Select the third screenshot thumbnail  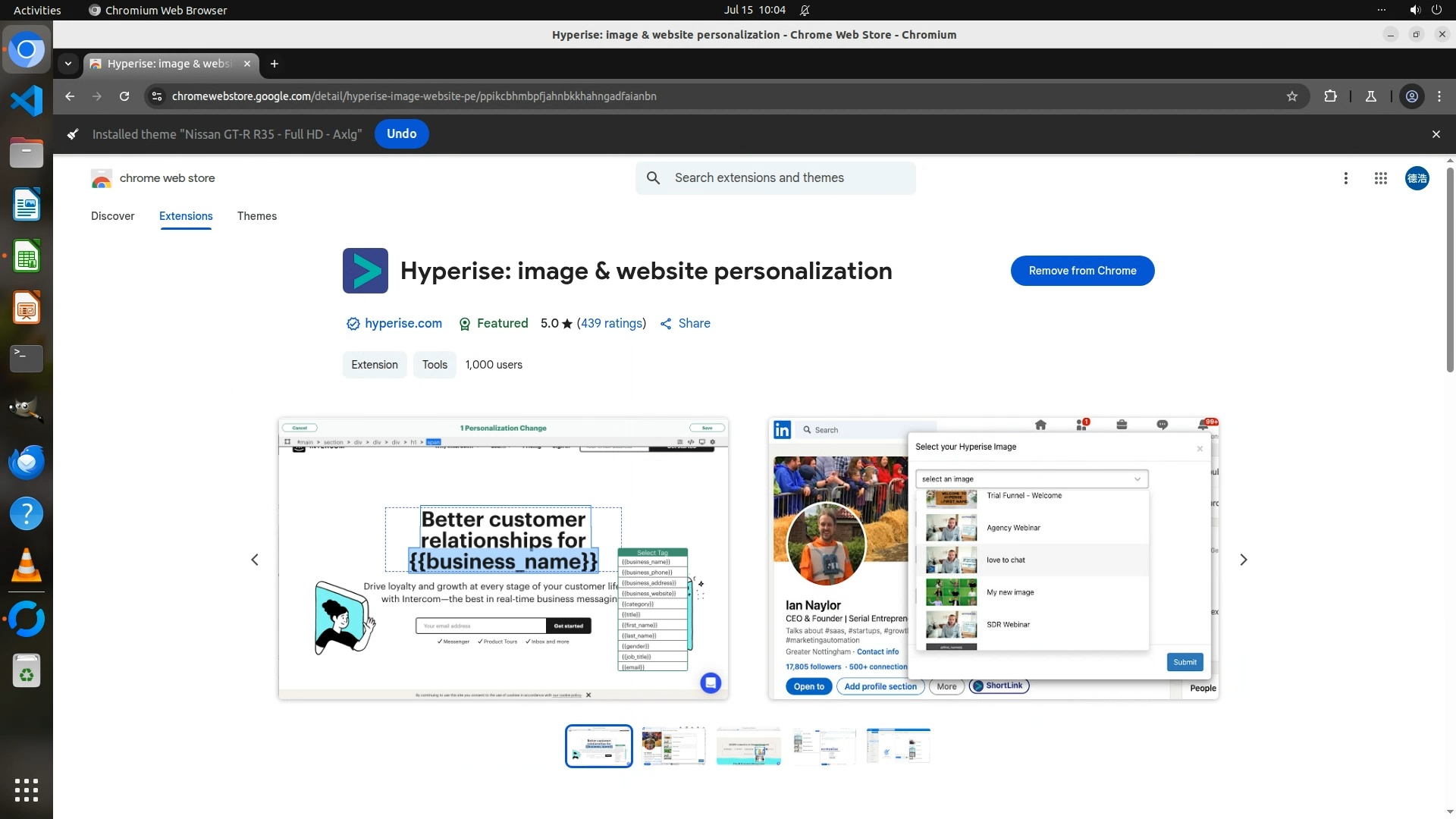pyautogui.click(x=748, y=746)
